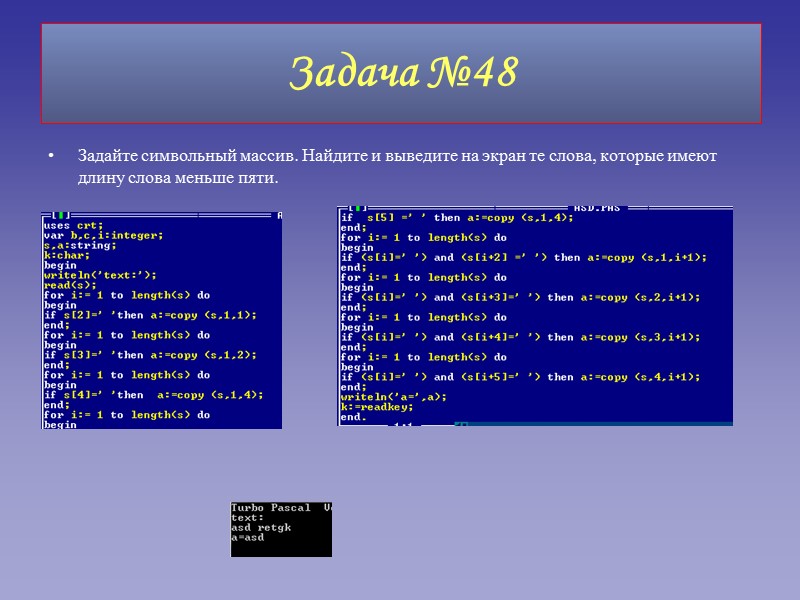Click the line 'k:=readkey;'
Image resolution: width=800 pixels, height=600 pixels.
coord(377,407)
